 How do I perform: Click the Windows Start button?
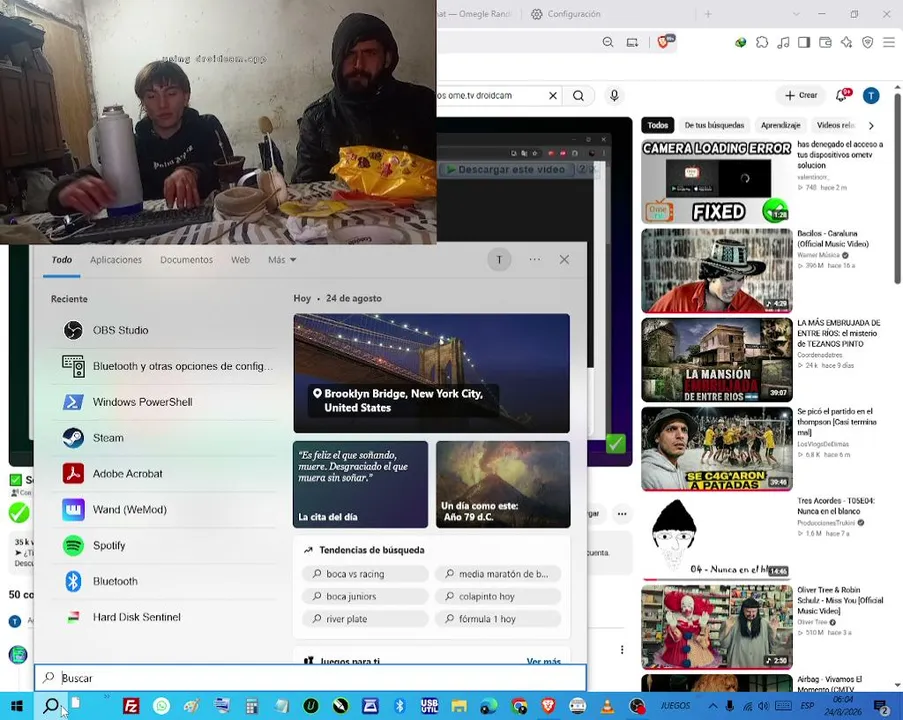[17, 706]
